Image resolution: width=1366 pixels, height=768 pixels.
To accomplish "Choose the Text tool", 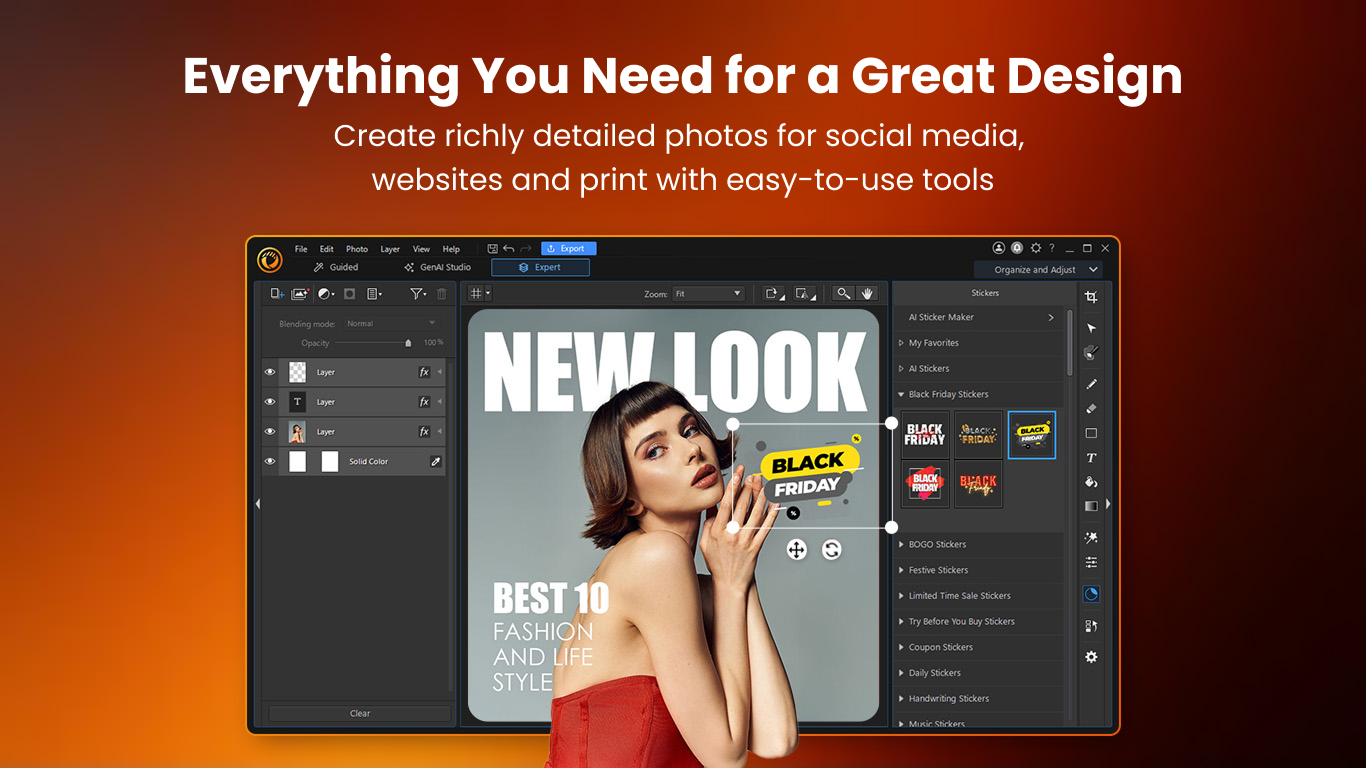I will [1091, 458].
